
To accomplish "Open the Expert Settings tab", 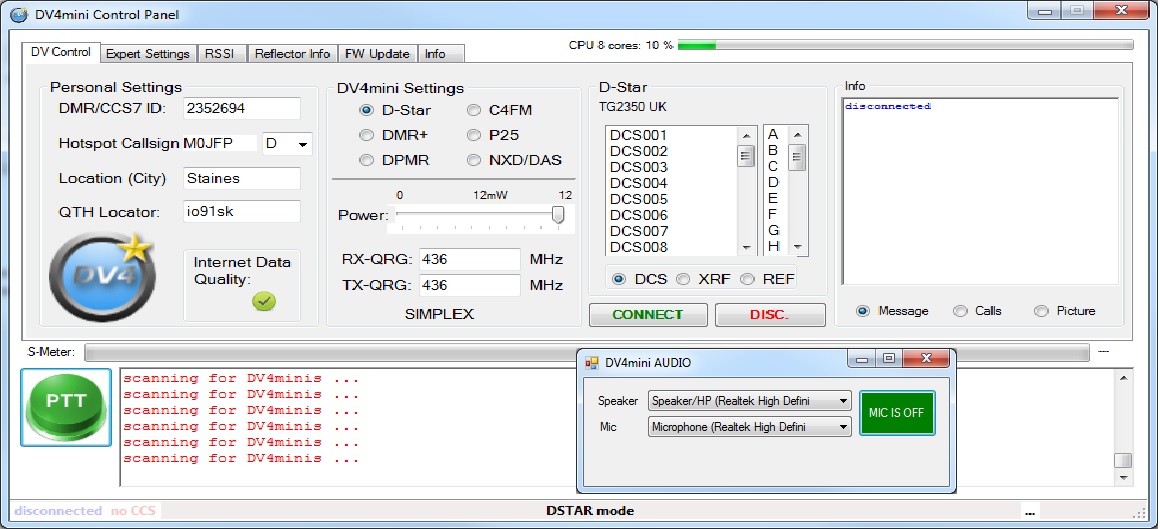I will 148,54.
